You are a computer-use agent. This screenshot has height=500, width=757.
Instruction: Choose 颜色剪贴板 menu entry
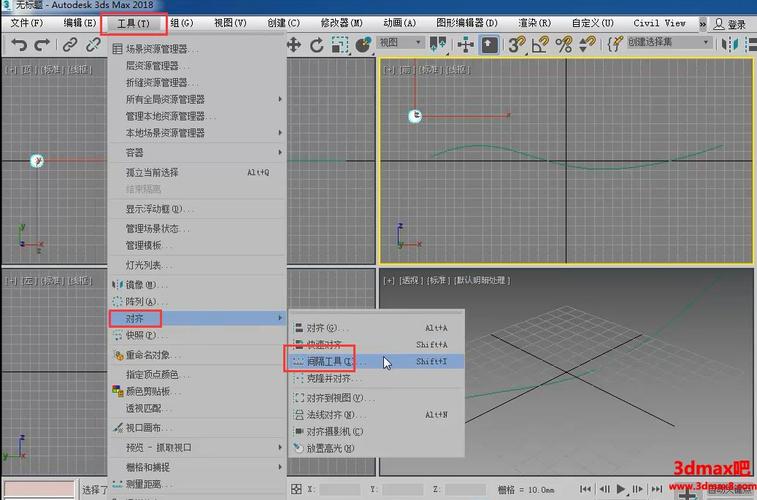tap(197, 391)
